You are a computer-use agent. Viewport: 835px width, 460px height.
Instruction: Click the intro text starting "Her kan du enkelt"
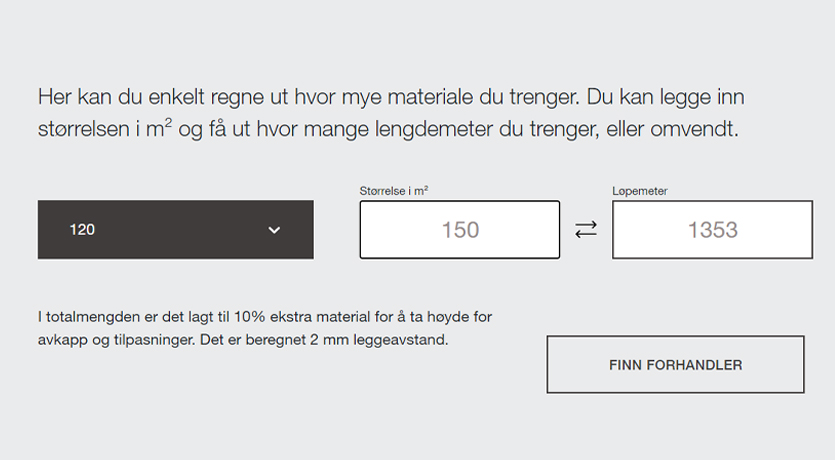[x=390, y=98]
